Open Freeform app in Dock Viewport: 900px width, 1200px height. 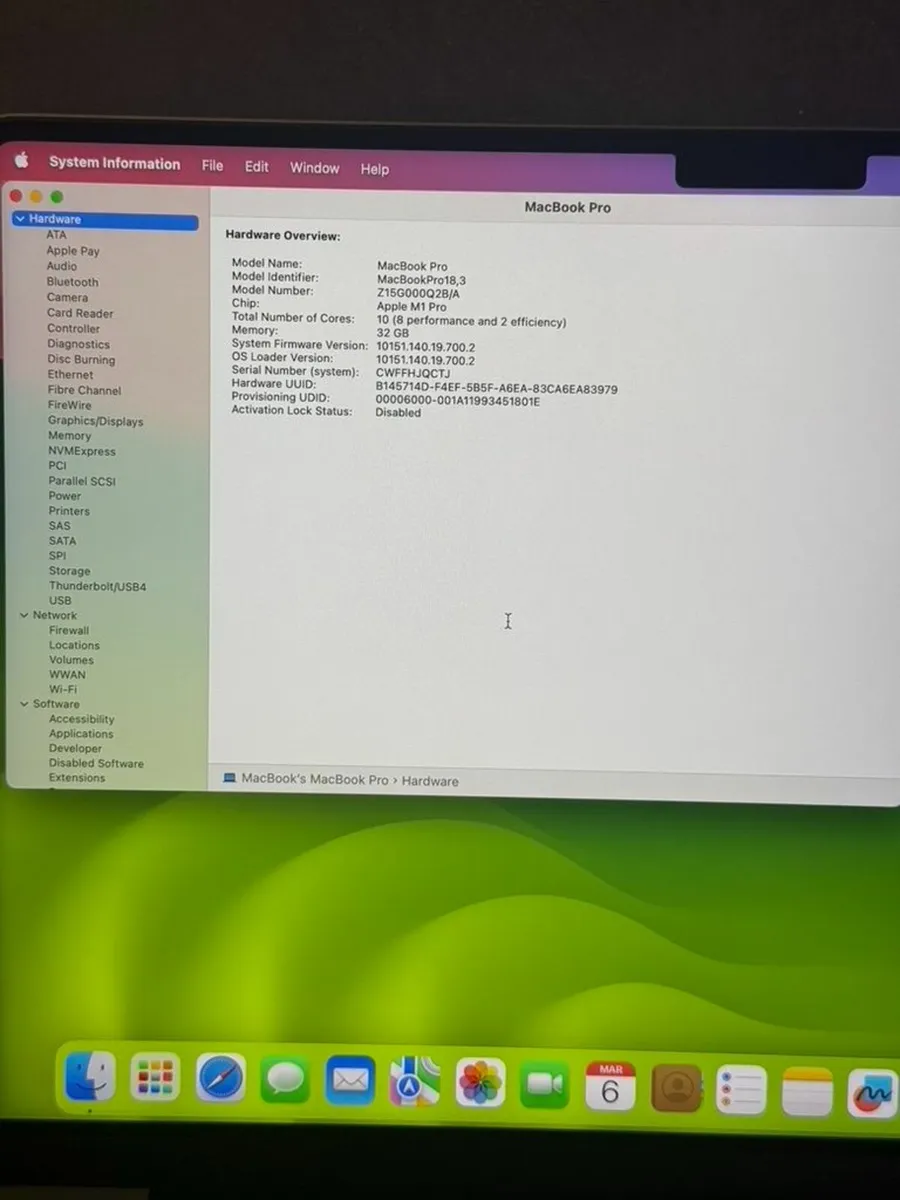point(872,1094)
